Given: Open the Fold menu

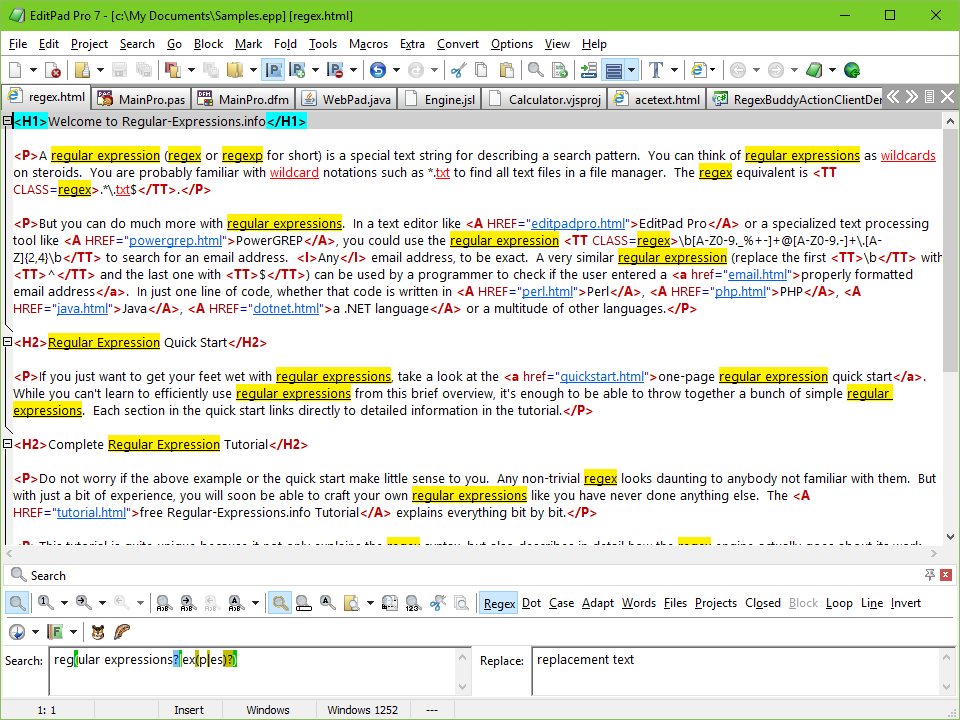Looking at the screenshot, I should [x=285, y=44].
